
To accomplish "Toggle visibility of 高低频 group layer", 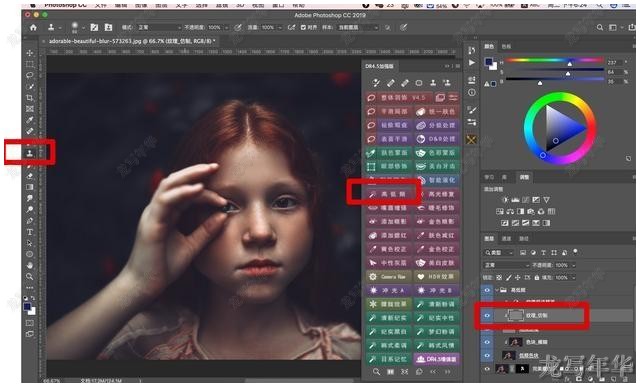I will coord(487,290).
